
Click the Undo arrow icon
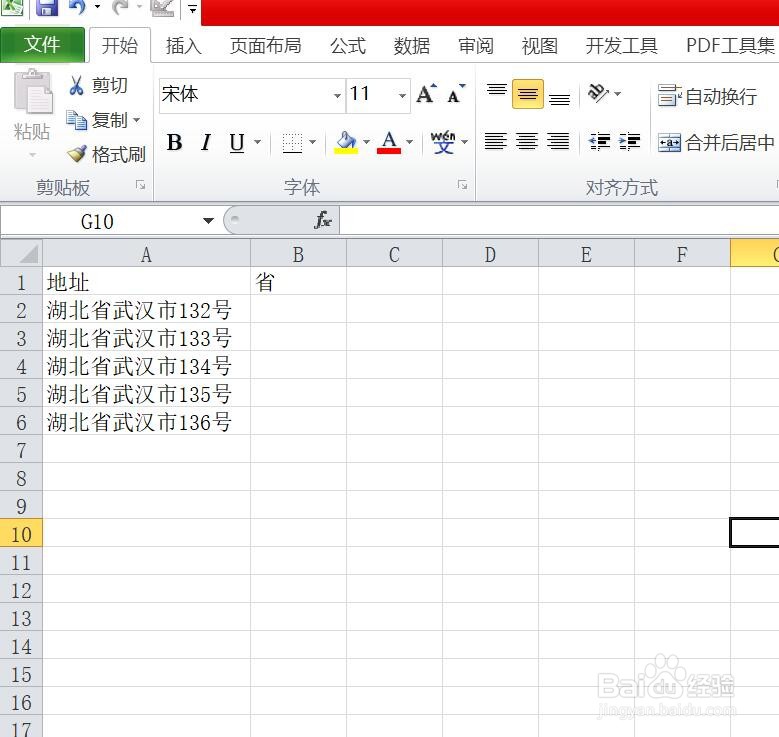point(78,7)
